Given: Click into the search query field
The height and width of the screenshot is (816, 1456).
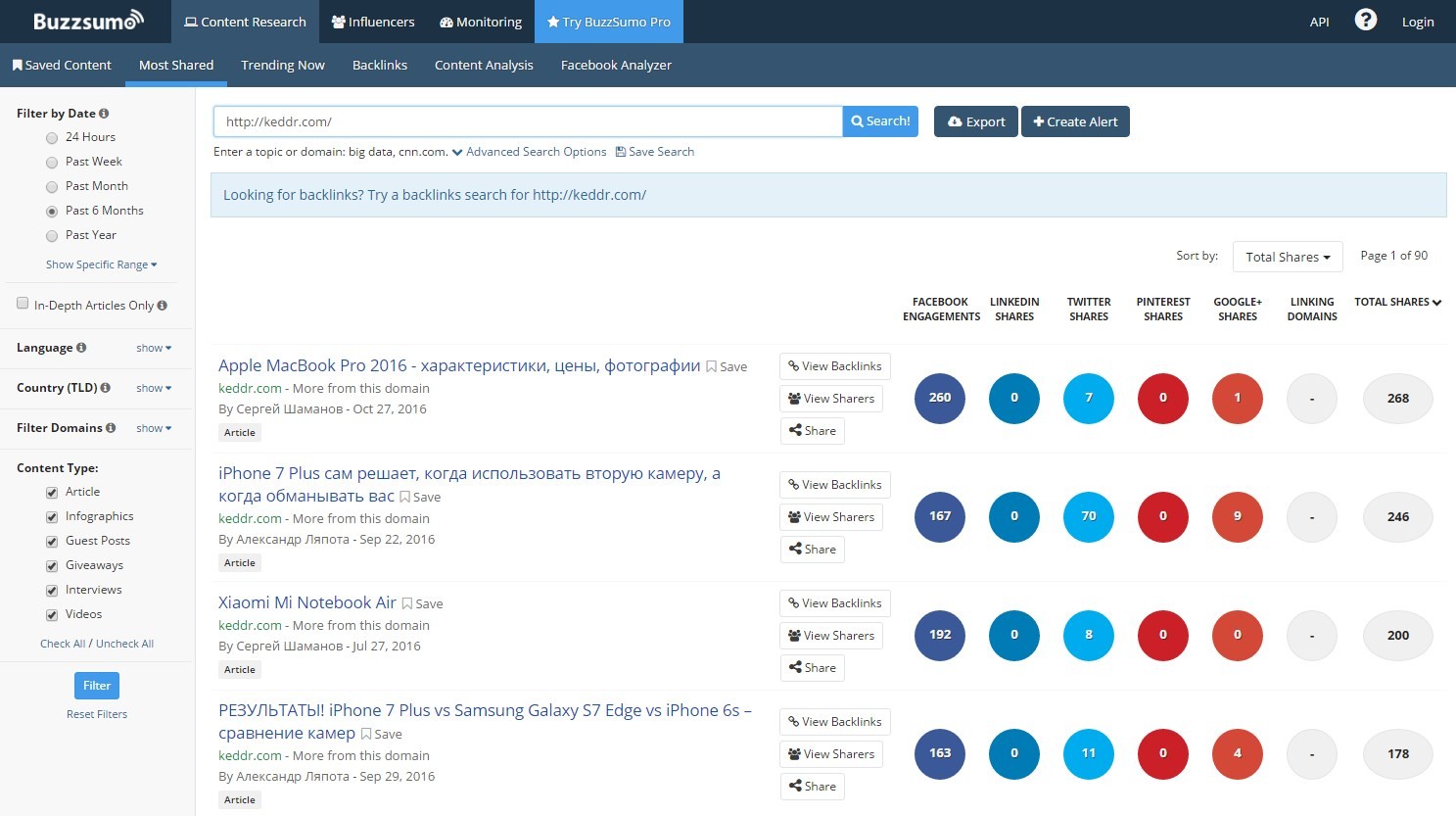Looking at the screenshot, I should coord(528,121).
